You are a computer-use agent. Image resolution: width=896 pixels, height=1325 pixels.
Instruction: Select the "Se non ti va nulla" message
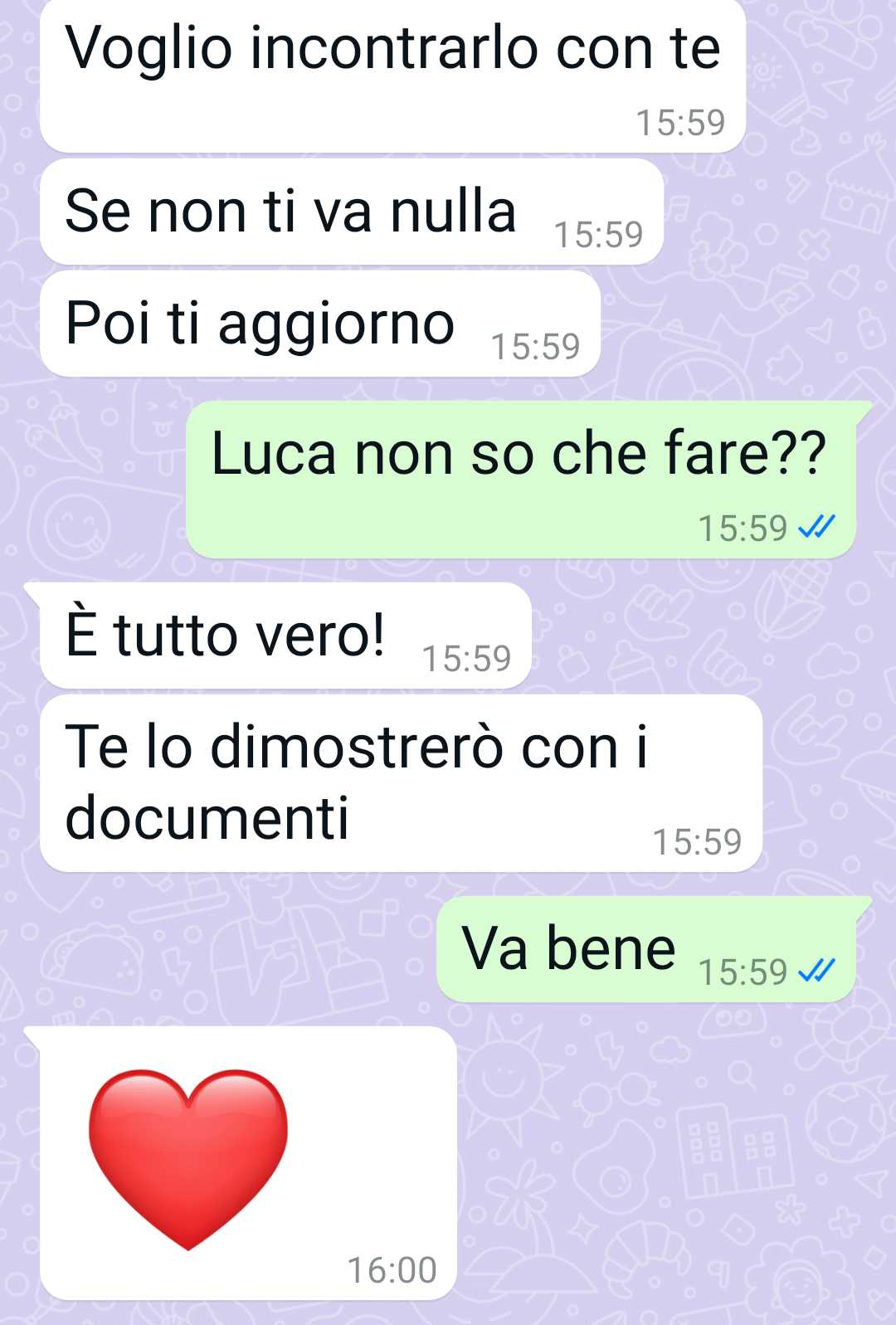pyautogui.click(x=352, y=212)
